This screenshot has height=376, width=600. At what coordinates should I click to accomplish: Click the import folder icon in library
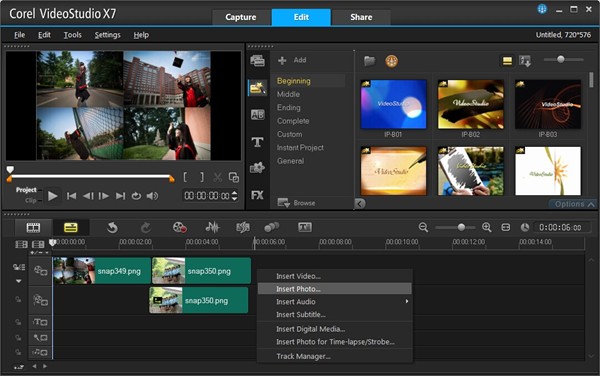coord(369,61)
